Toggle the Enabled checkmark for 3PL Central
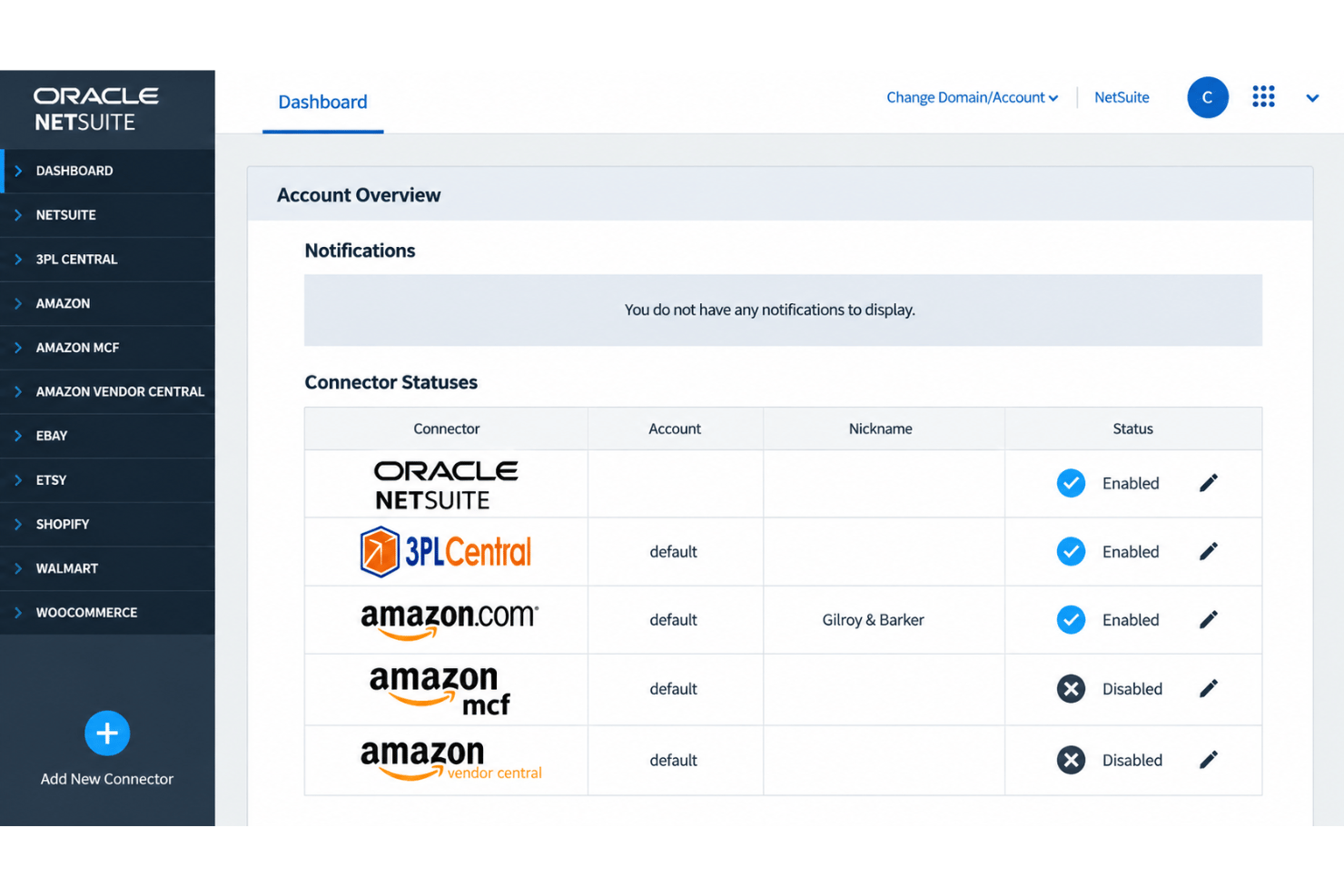 (1071, 551)
